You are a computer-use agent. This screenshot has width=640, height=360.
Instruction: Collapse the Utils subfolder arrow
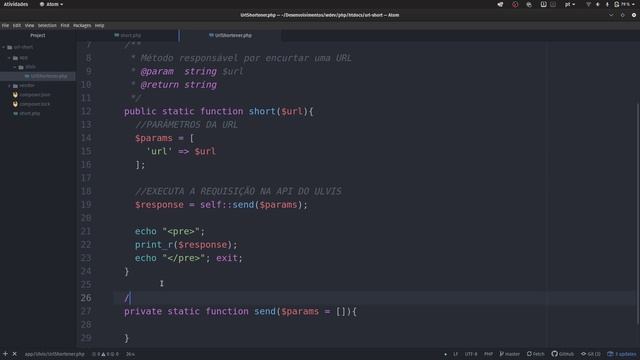(x=15, y=67)
